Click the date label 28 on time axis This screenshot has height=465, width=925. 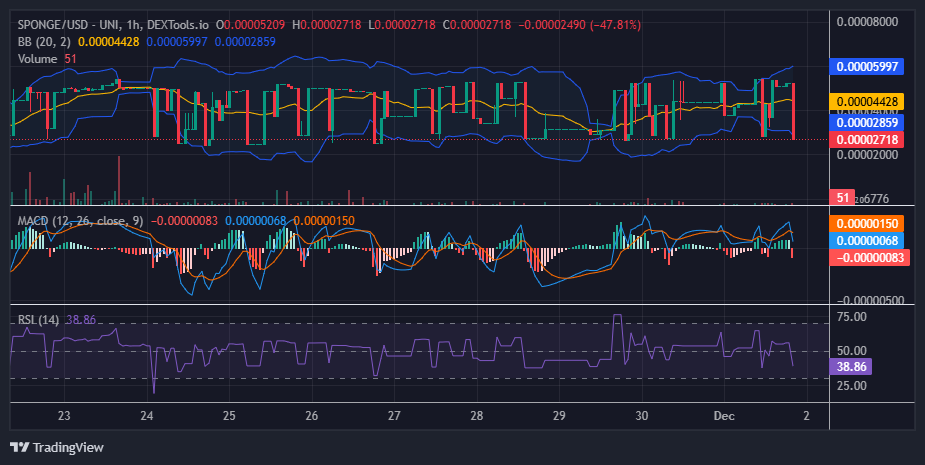[477, 415]
